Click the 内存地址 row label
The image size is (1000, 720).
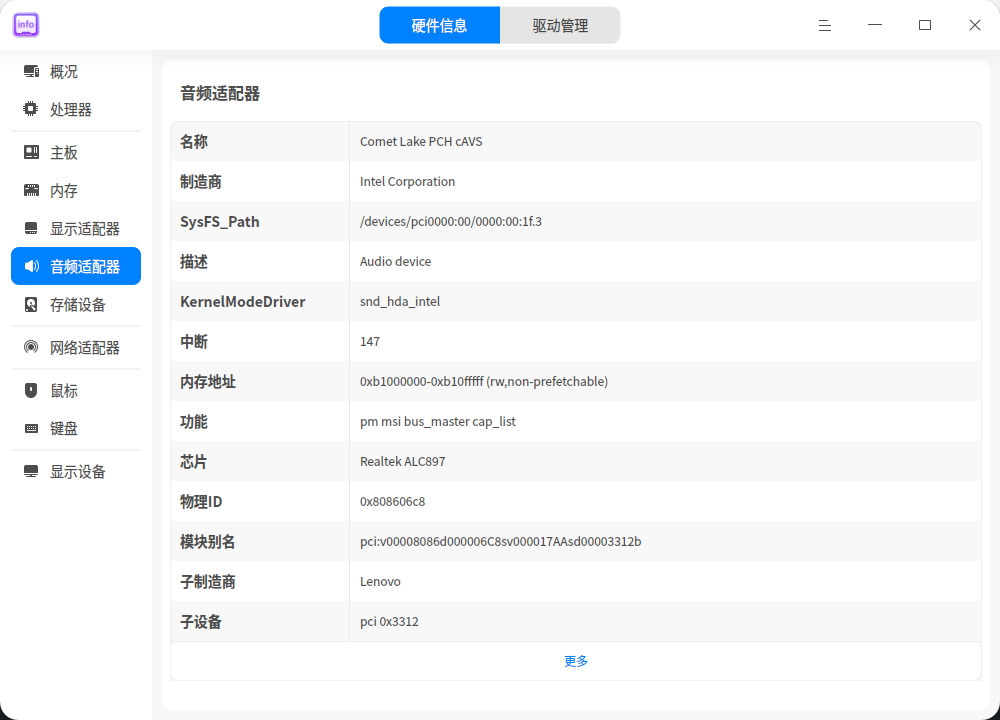click(207, 381)
